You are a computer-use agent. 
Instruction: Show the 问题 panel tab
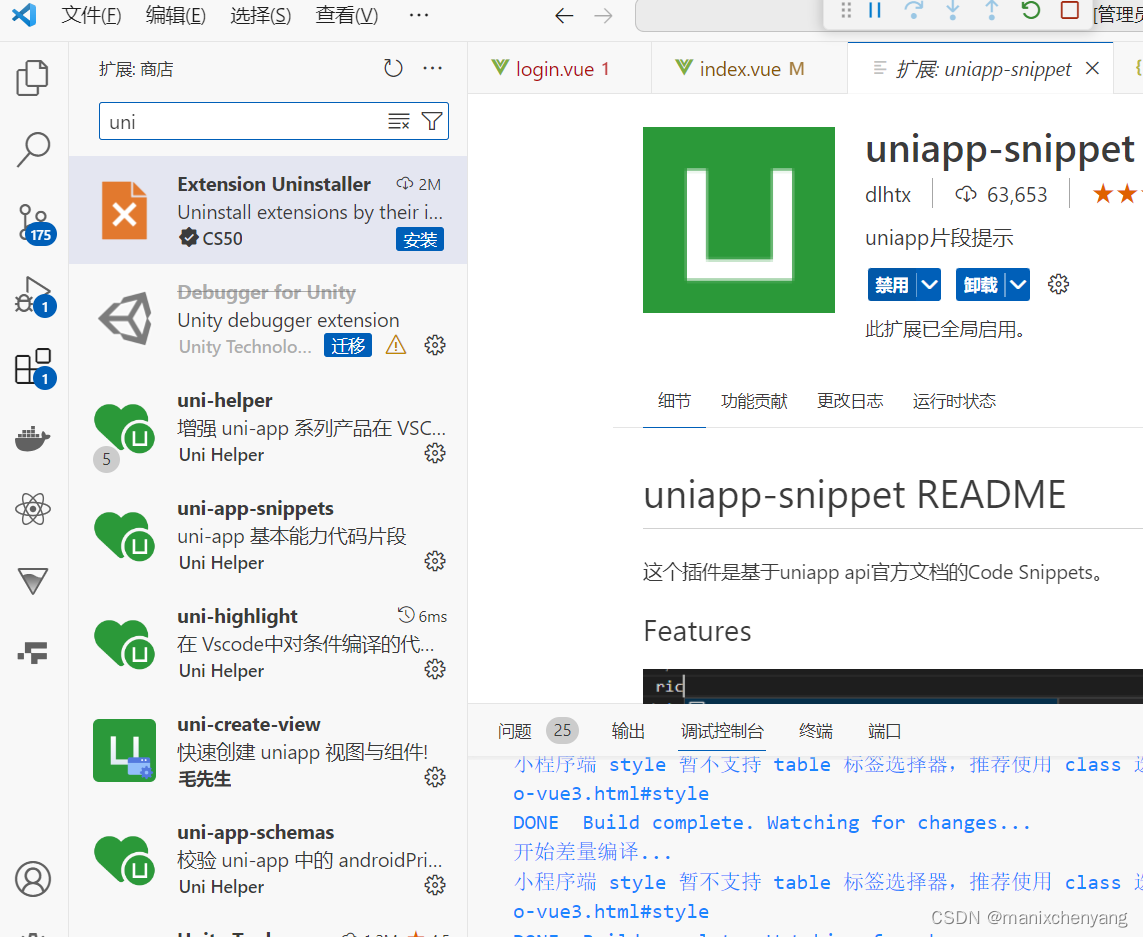[515, 731]
